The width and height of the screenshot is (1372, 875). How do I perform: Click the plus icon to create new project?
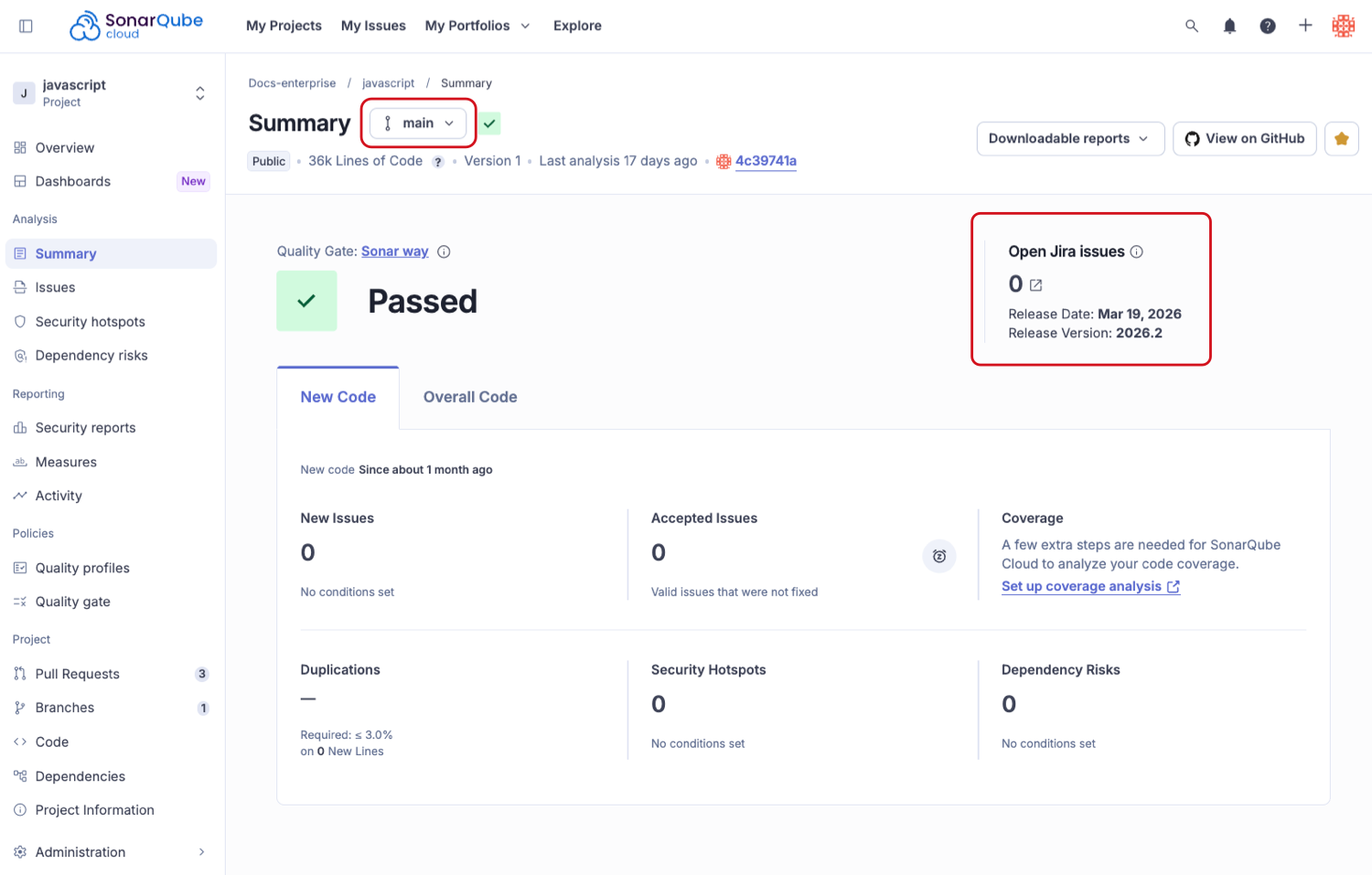point(1305,26)
